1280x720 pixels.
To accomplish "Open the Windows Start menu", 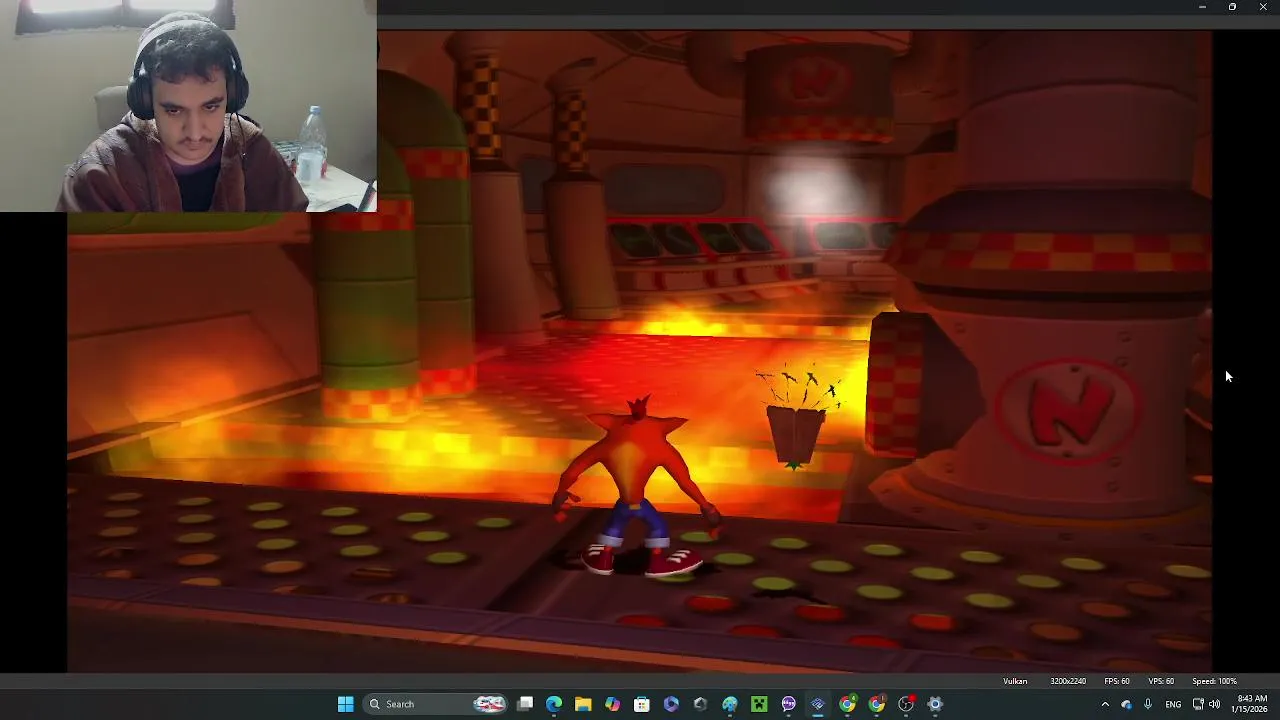I will point(345,704).
